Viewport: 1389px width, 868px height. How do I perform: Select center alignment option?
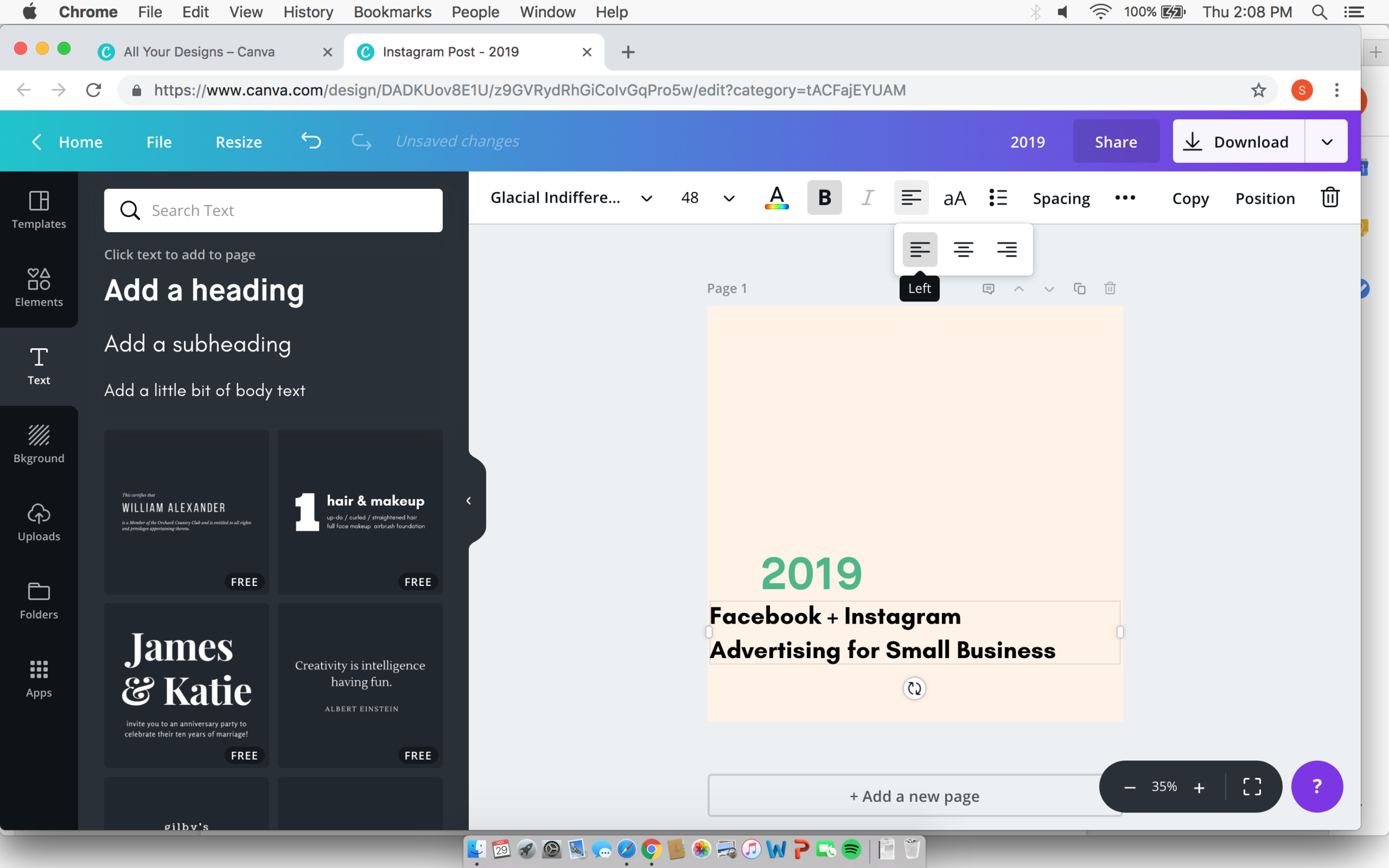tap(963, 249)
